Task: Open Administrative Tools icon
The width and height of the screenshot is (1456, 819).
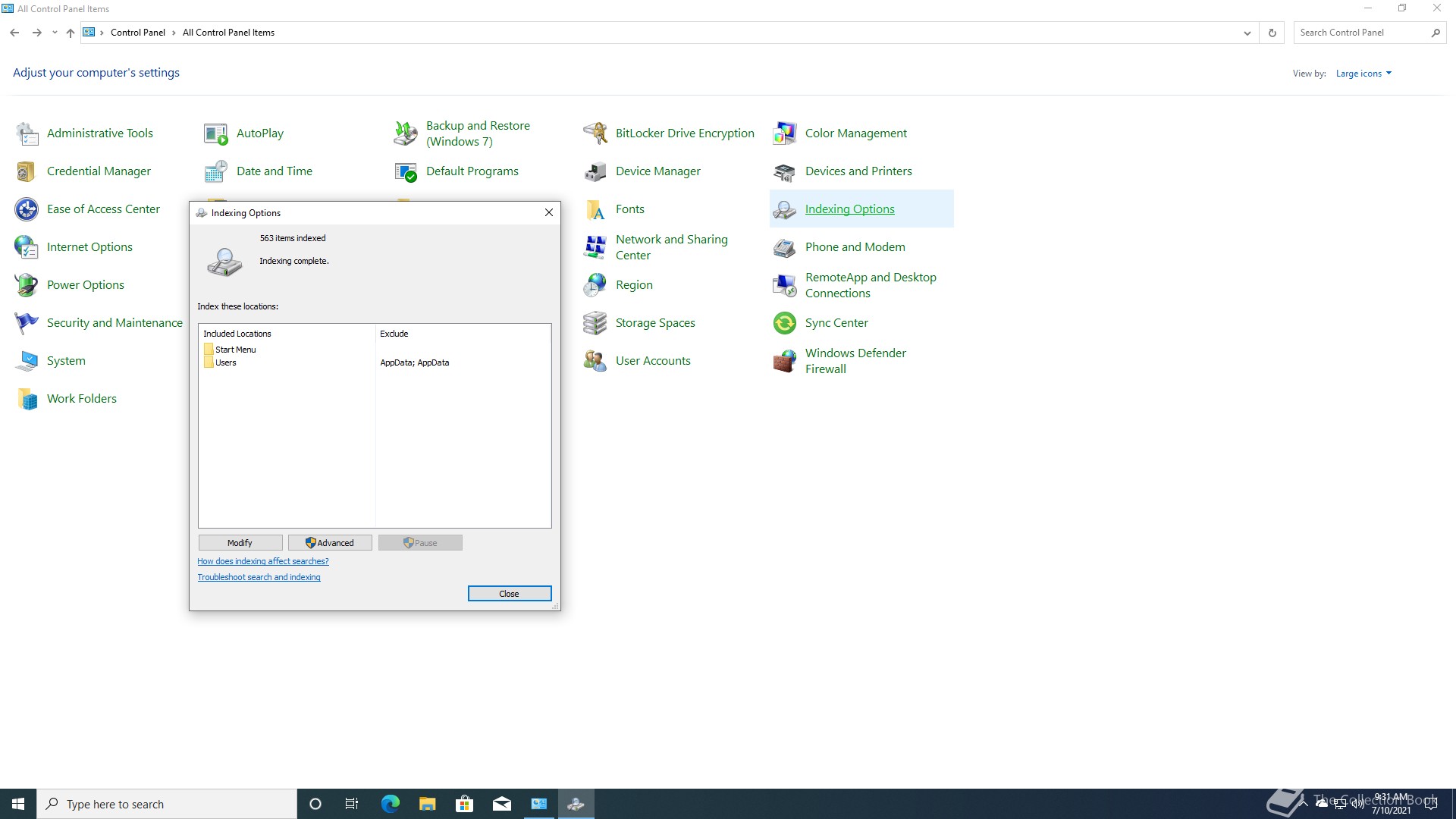Action: coord(27,133)
